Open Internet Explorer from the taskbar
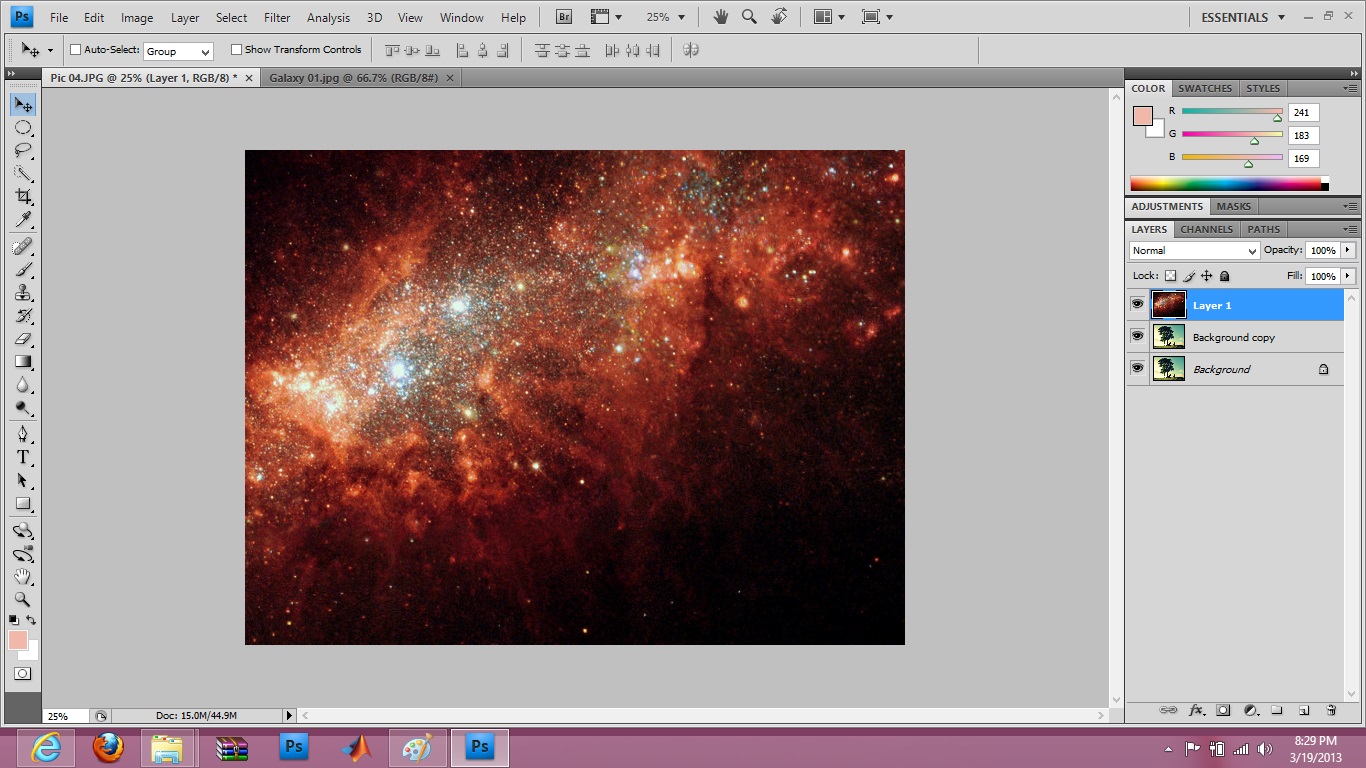The width and height of the screenshot is (1366, 768). click(x=46, y=747)
